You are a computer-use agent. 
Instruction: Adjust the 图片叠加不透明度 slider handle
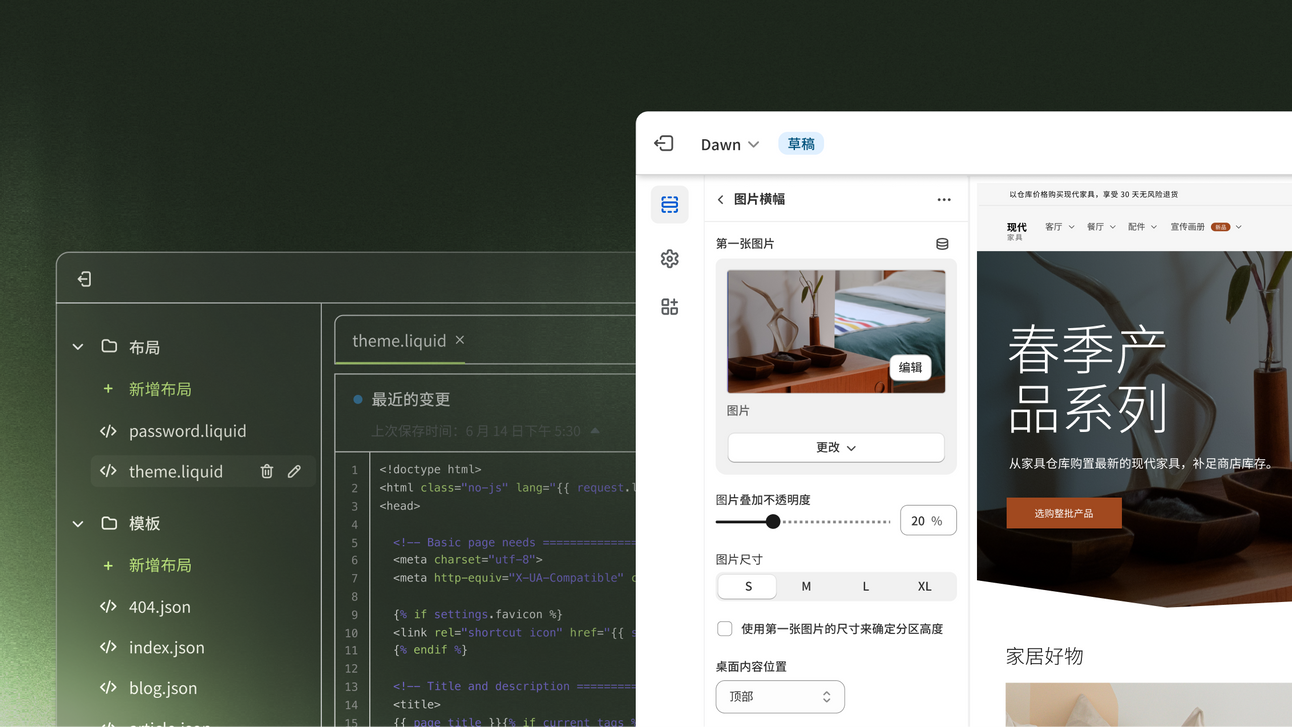[773, 521]
